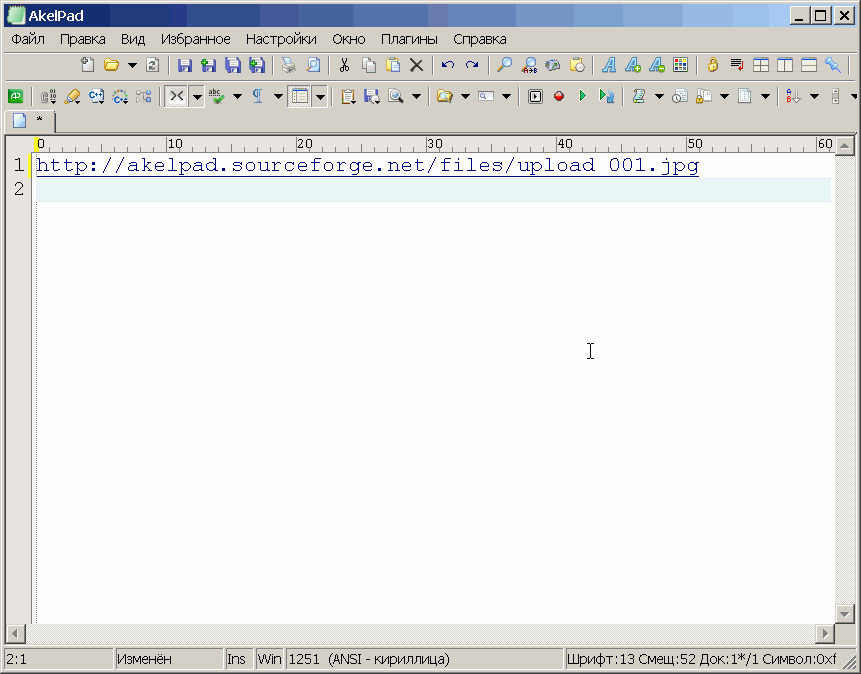Image resolution: width=861 pixels, height=674 pixels.
Task: Open Find with the magnifier icon
Action: click(x=504, y=65)
